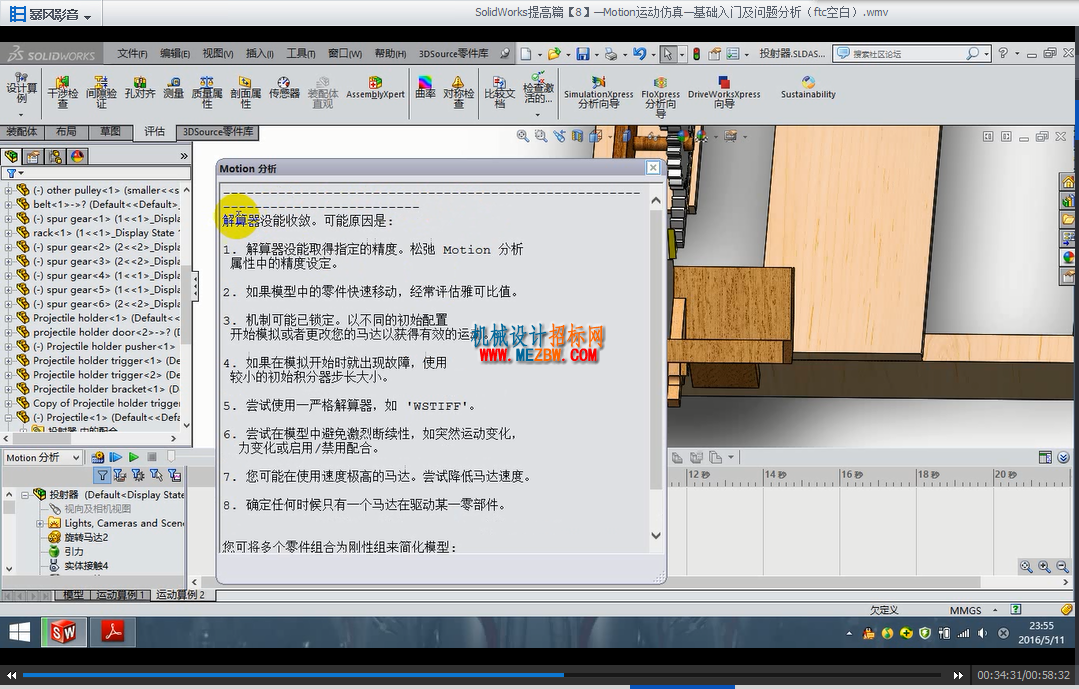Toggle the toolbar pin icon after the 3DSource零件库 menu
1079x689 pixels.
[505, 53]
